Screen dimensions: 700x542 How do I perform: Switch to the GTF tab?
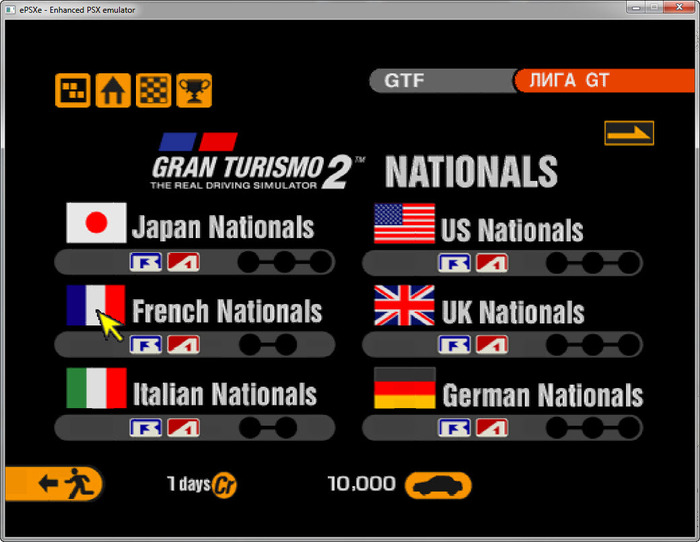(x=440, y=81)
